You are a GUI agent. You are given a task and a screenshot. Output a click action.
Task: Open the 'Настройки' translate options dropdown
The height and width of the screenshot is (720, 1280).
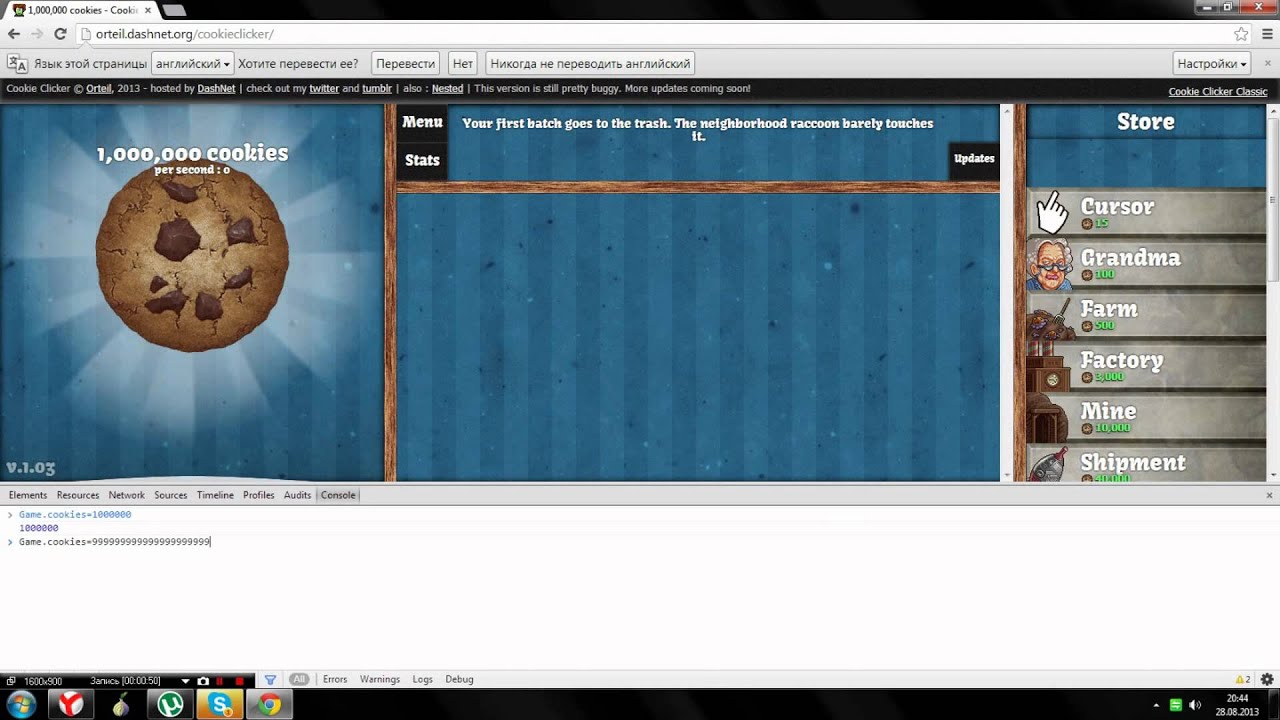(1212, 63)
